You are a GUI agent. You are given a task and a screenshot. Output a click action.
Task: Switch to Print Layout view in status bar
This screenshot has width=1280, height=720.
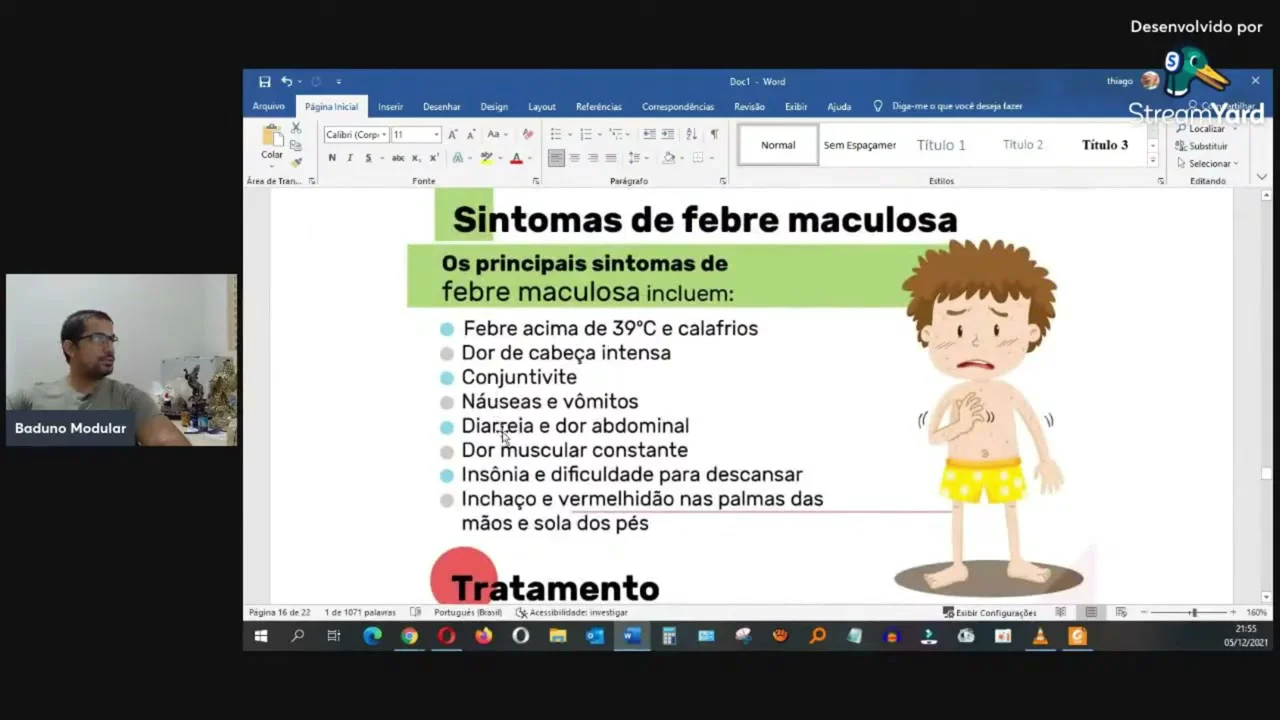[1091, 612]
